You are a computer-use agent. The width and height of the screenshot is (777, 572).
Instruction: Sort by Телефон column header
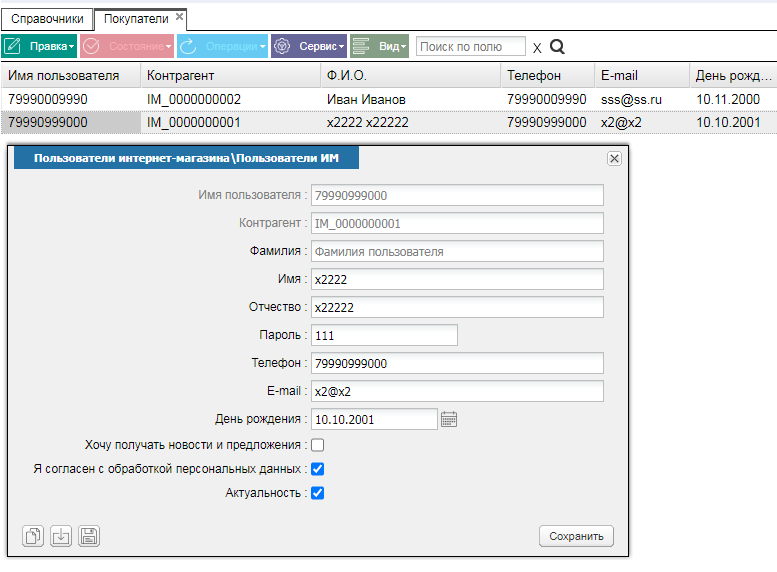548,75
